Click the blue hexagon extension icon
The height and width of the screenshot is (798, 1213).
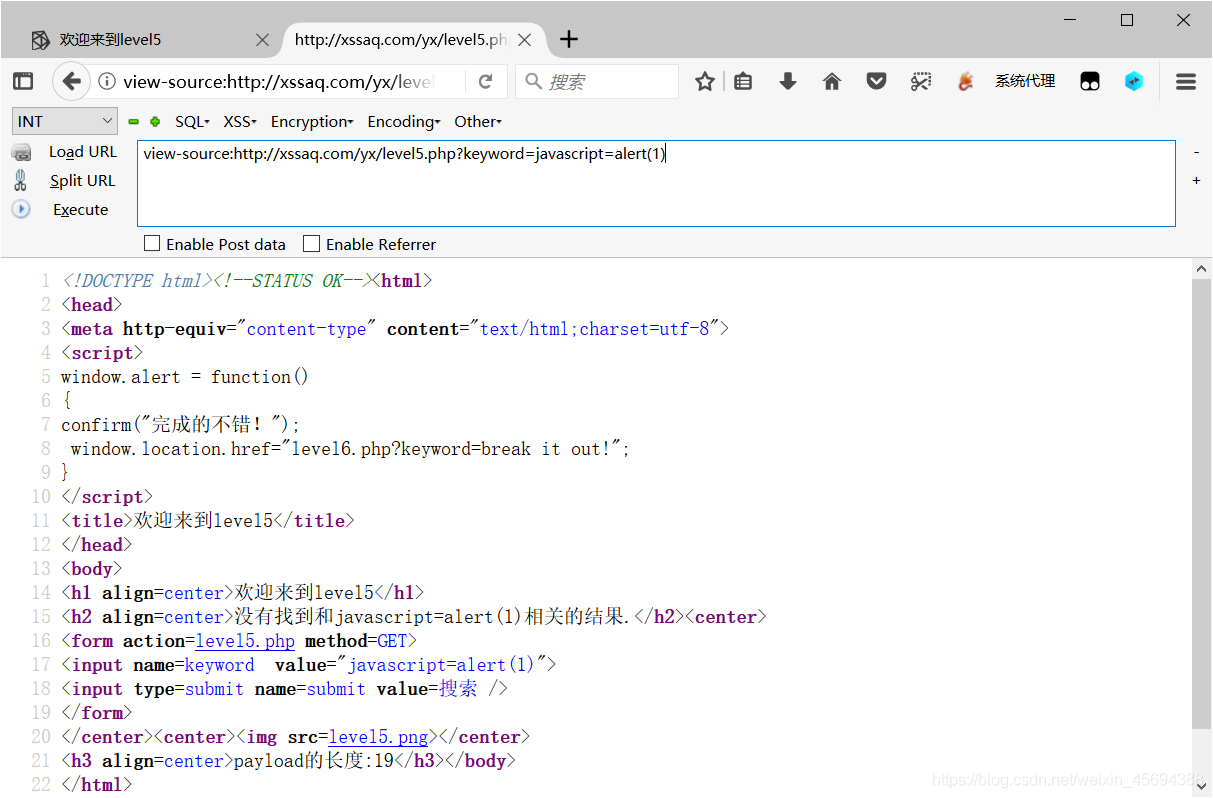click(1134, 82)
